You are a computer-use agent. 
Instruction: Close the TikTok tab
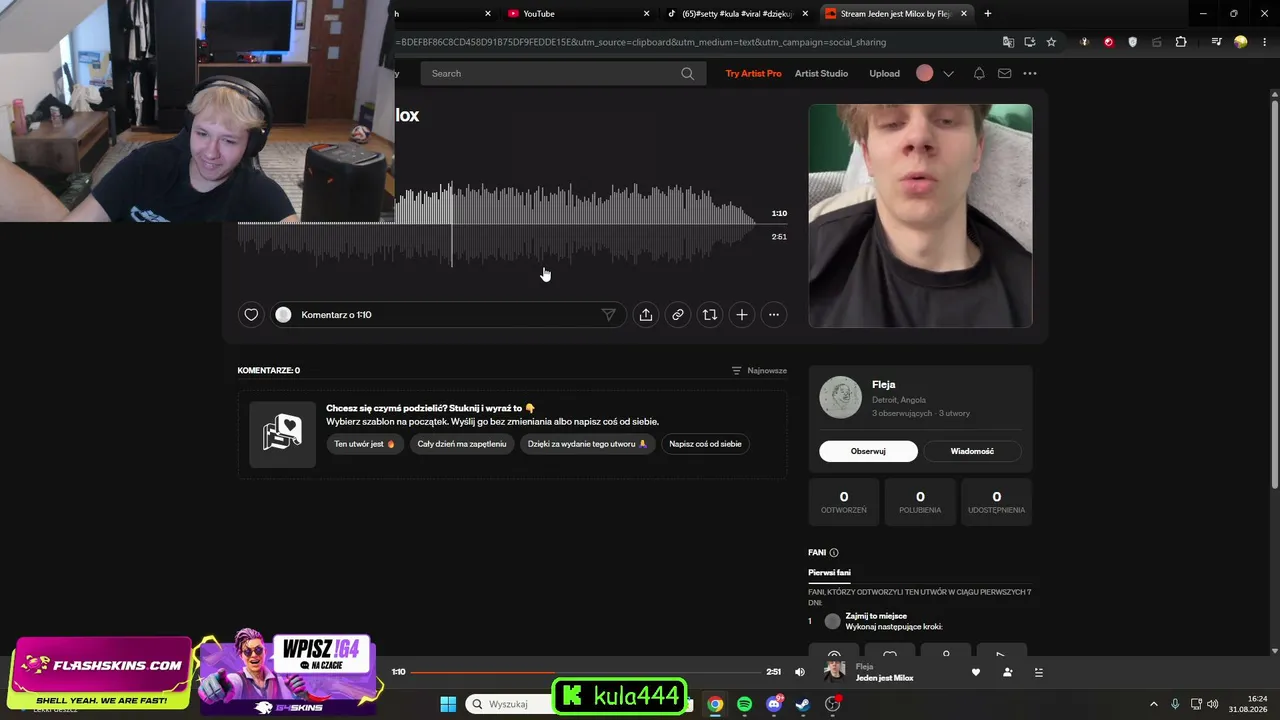click(805, 14)
